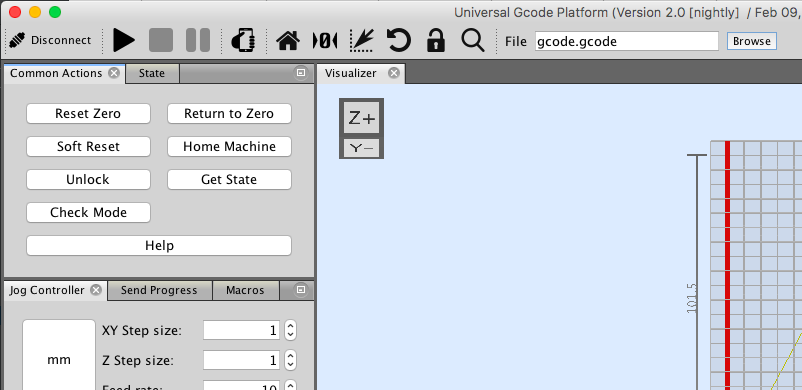Click the Home Machine button
This screenshot has height=390, width=802.
pyautogui.click(x=229, y=146)
